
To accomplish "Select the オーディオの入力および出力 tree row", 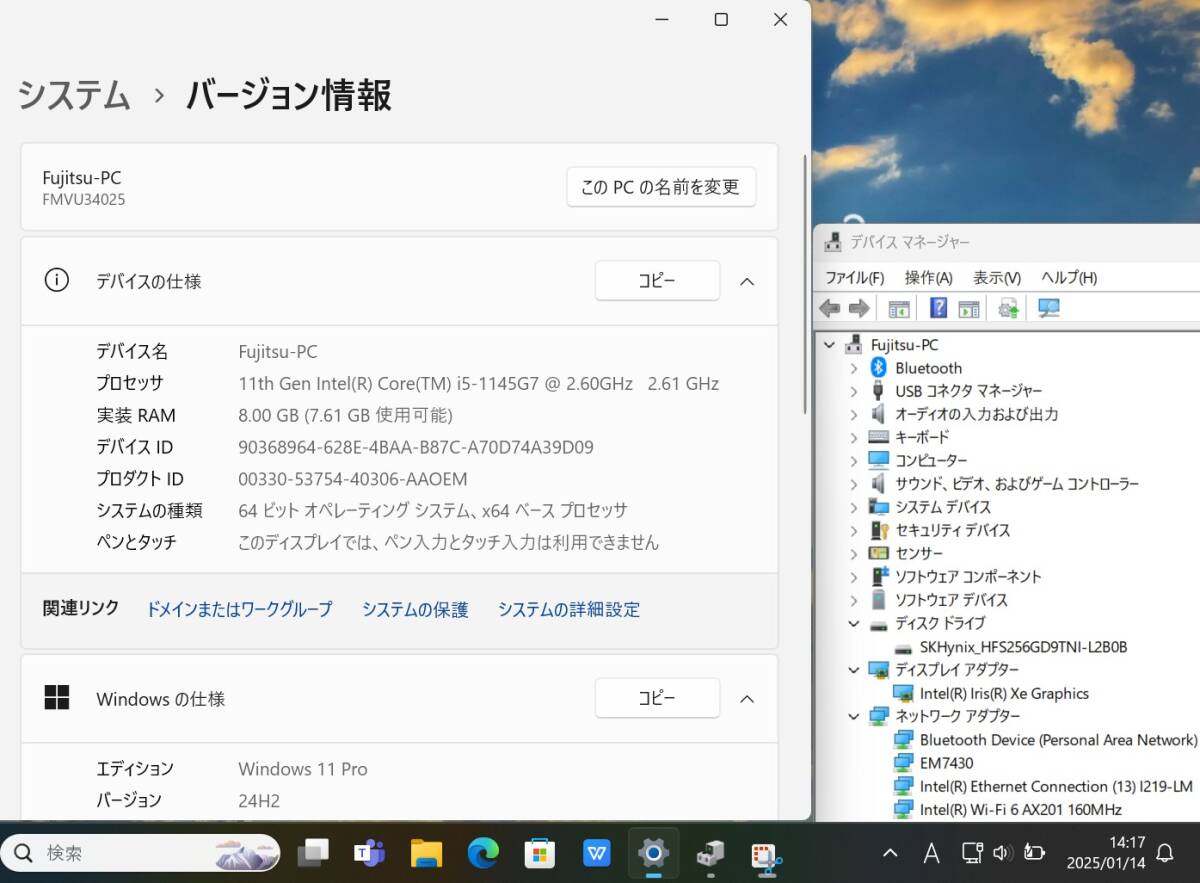I will (976, 414).
